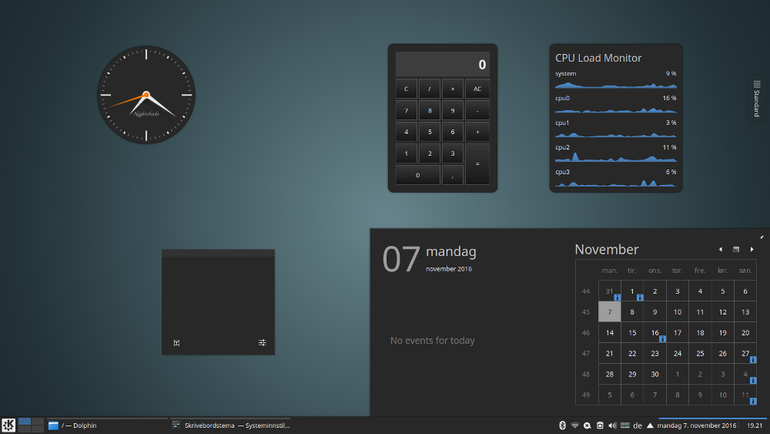770x434 pixels.
Task: Switch to the Dolphin taskbar window
Action: 107,426
